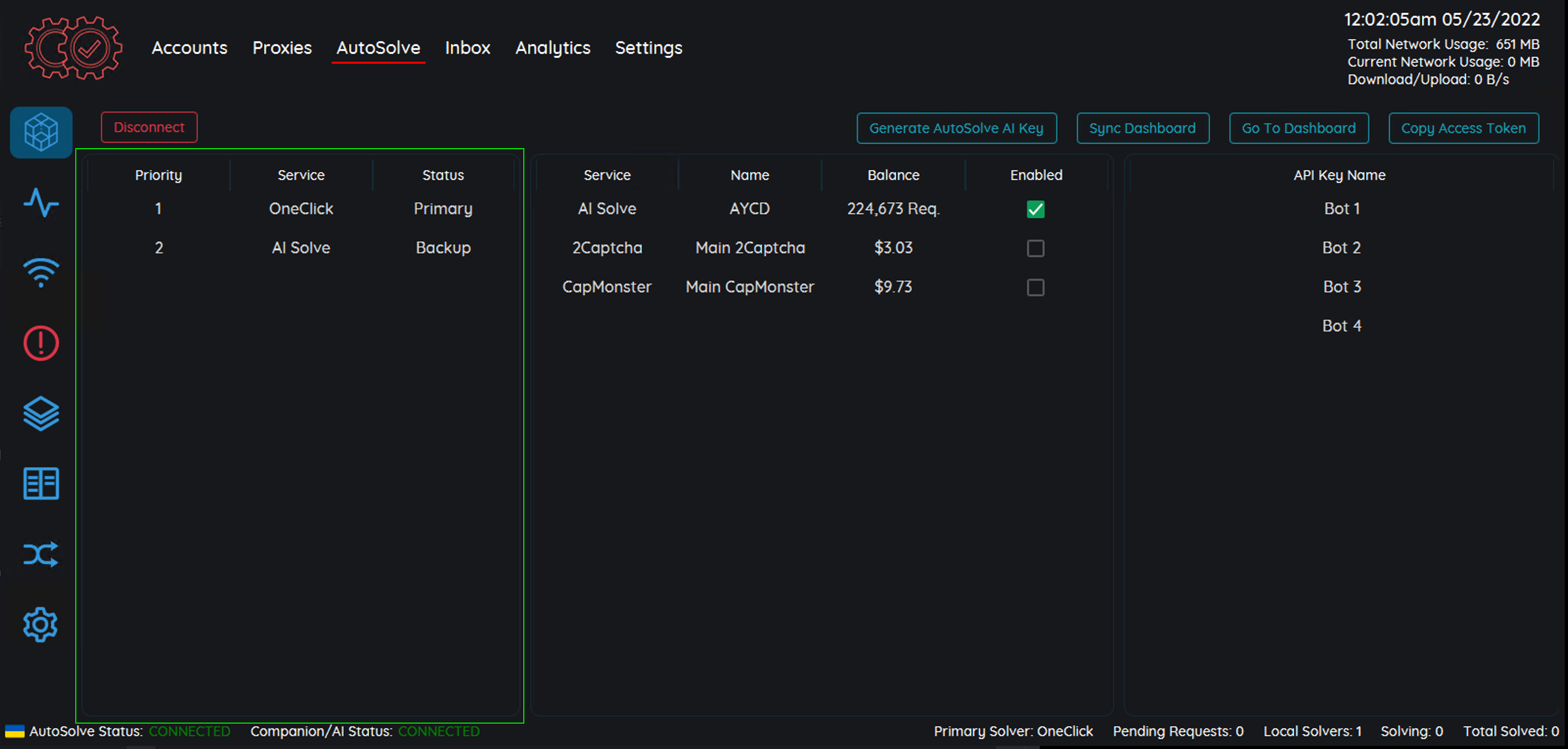The width and height of the screenshot is (1568, 749).
Task: Open the Analytics tab
Action: click(553, 47)
